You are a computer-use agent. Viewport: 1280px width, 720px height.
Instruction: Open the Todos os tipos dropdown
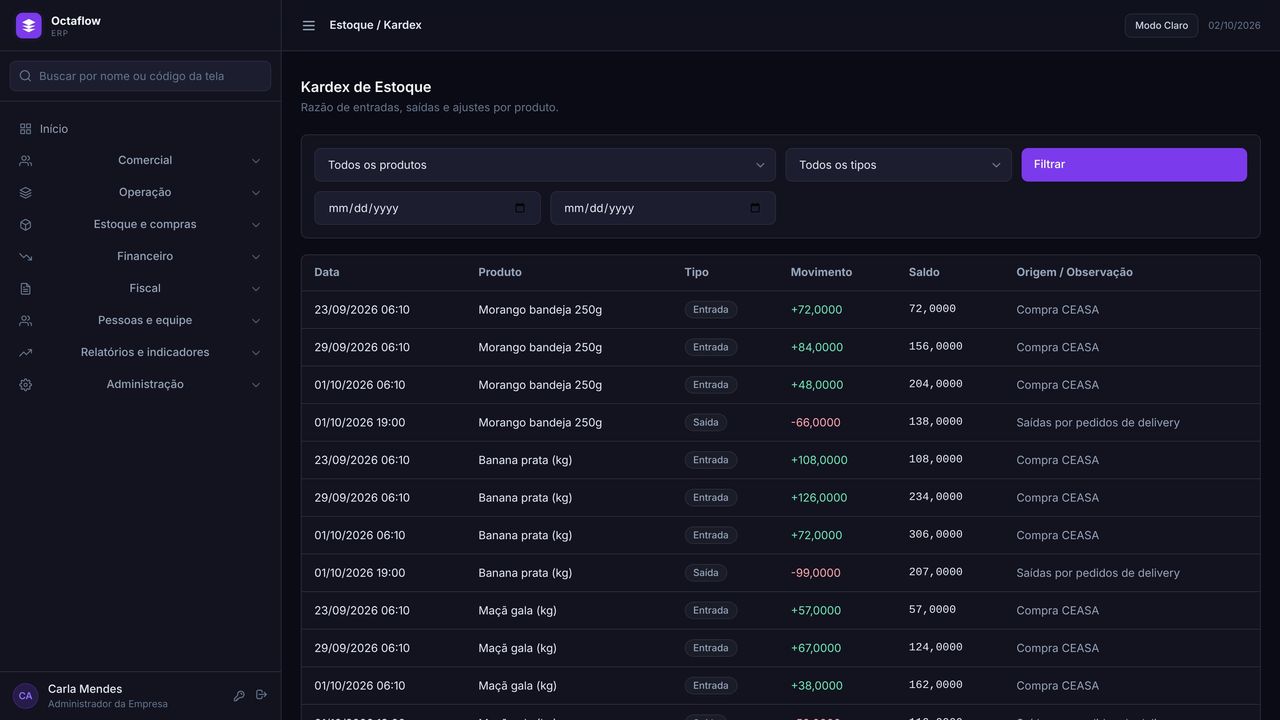click(898, 165)
